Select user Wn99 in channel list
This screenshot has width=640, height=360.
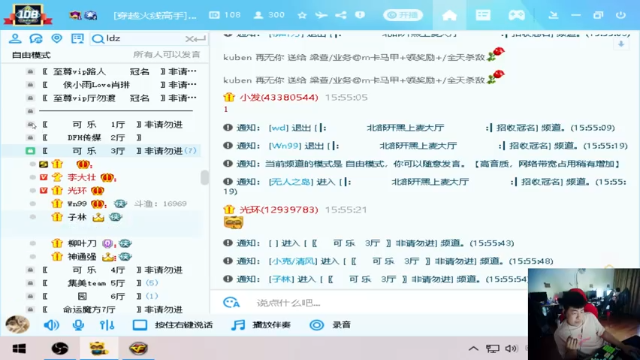77,204
